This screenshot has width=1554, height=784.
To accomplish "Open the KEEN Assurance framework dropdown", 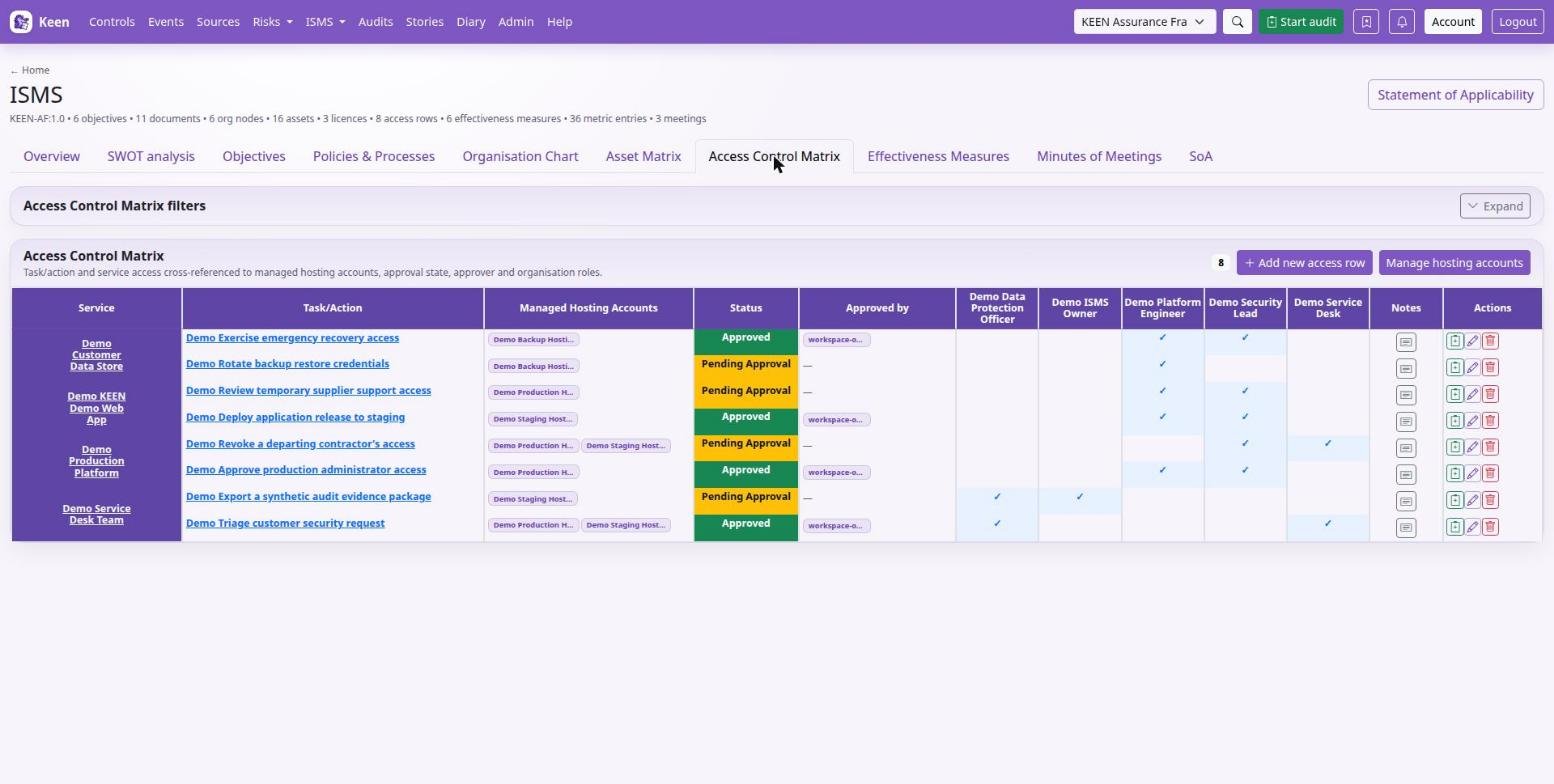I will 1144,22.
